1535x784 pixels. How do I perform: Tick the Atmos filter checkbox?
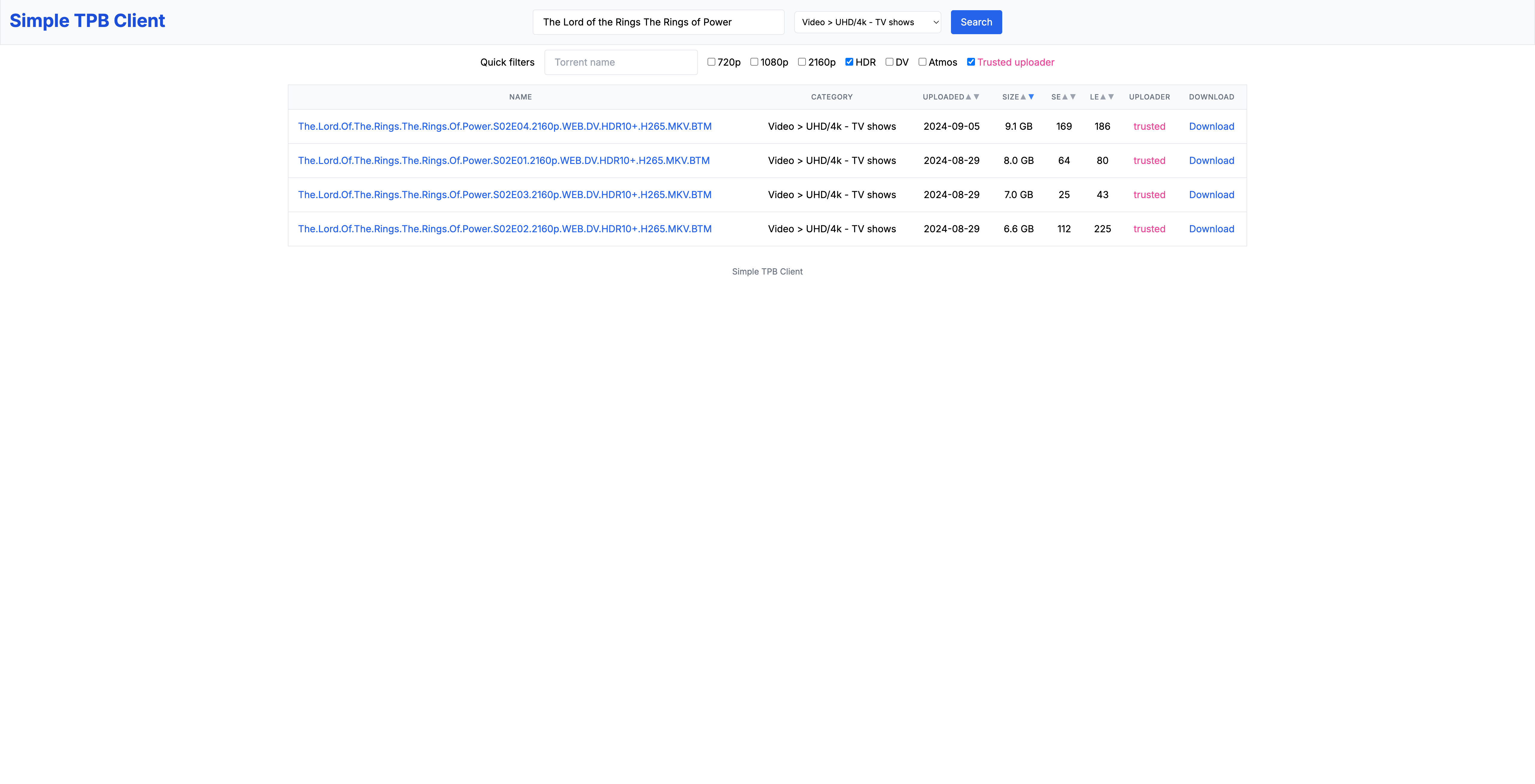pyautogui.click(x=922, y=62)
